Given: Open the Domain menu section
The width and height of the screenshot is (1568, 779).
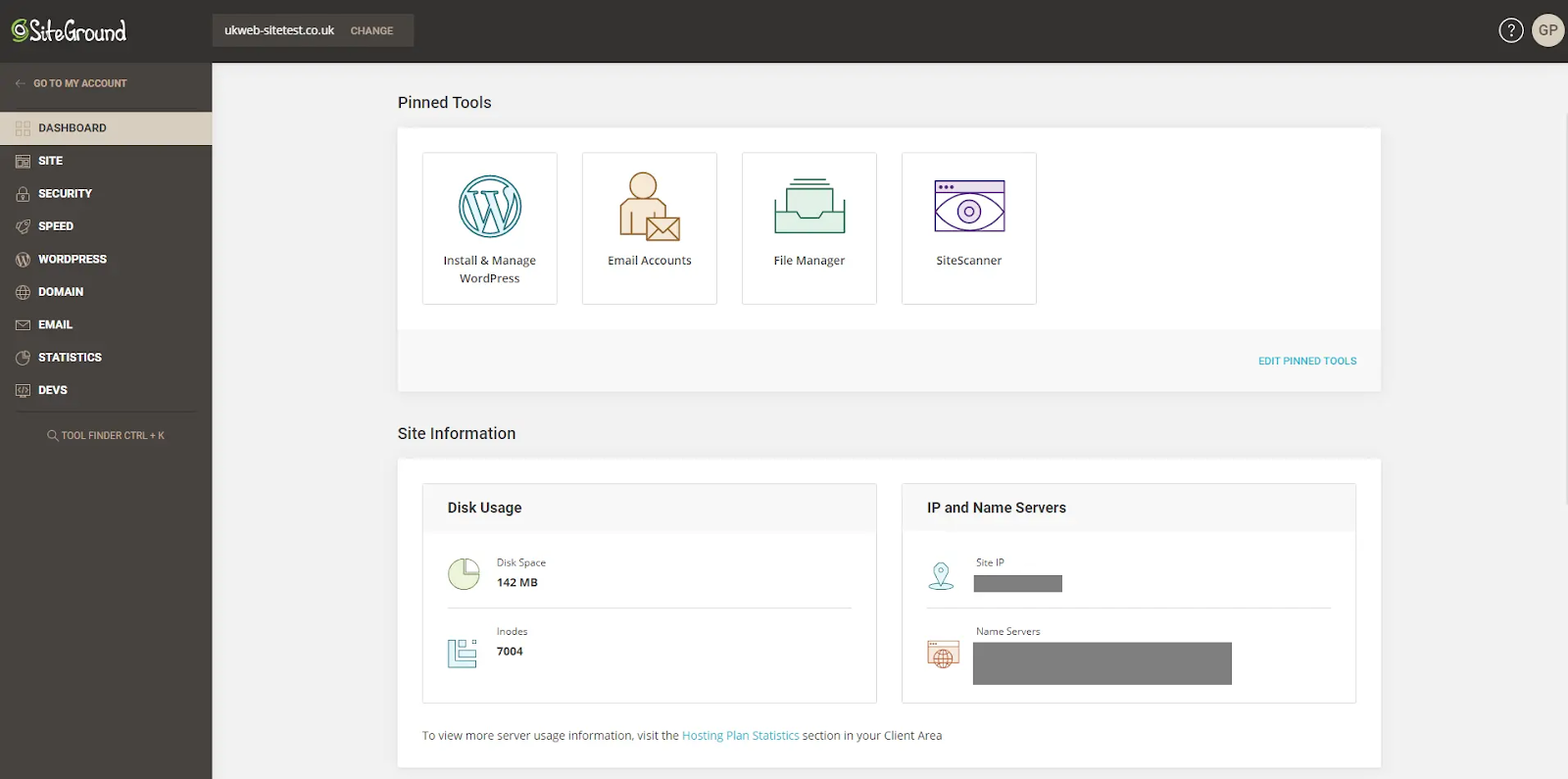Looking at the screenshot, I should point(106,292).
